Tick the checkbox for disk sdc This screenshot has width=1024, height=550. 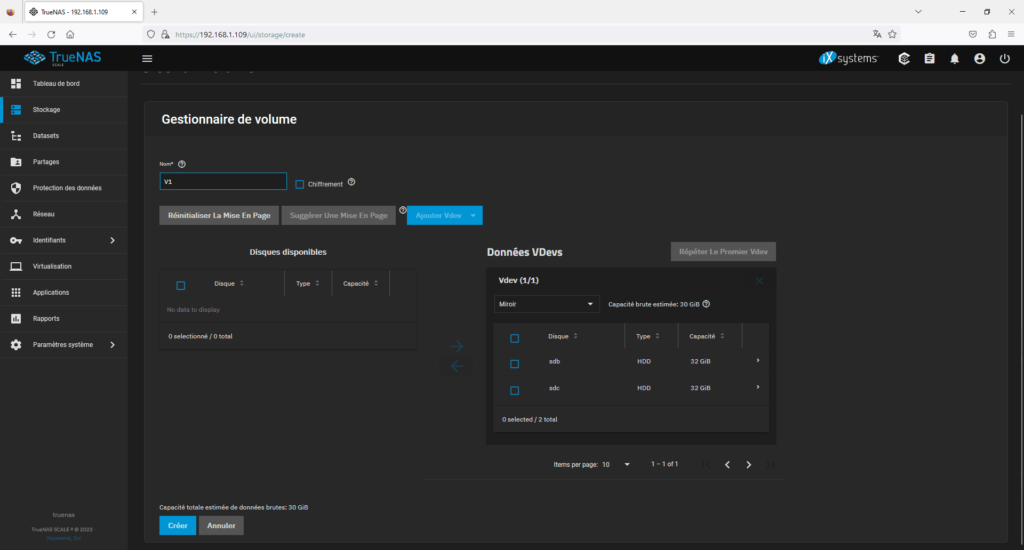[515, 390]
